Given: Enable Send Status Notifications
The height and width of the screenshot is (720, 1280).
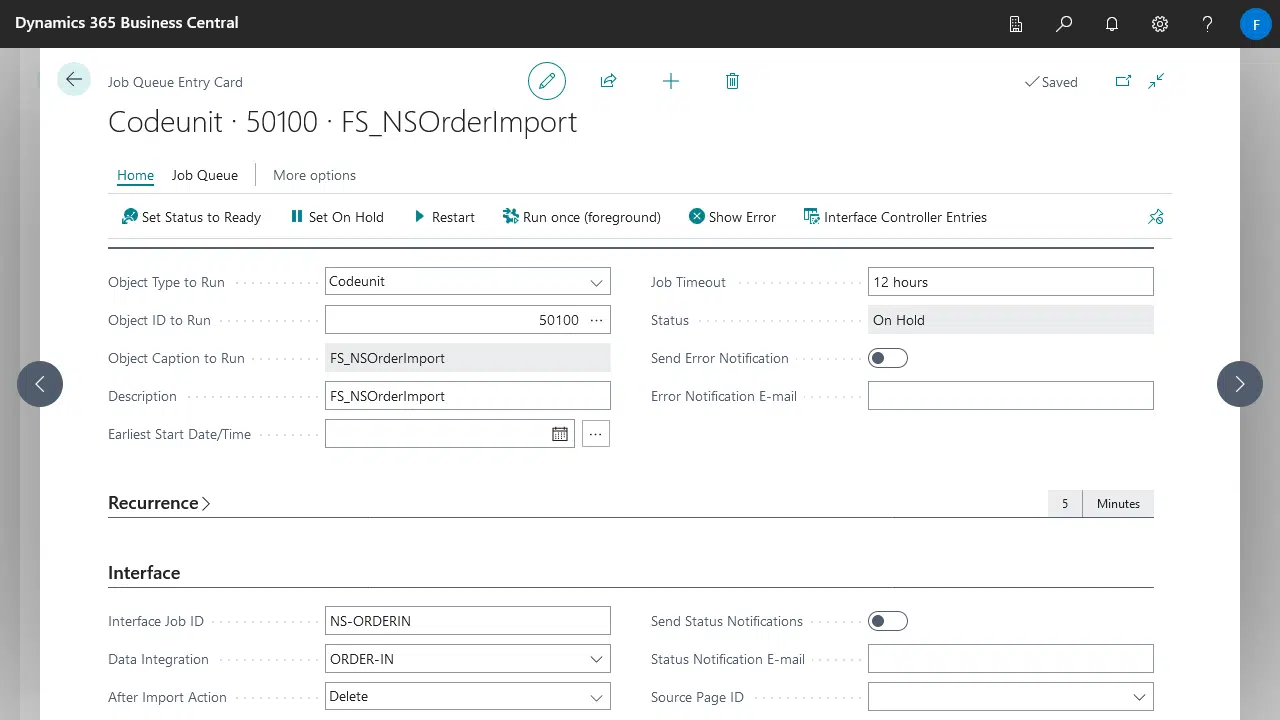Looking at the screenshot, I should click(887, 620).
